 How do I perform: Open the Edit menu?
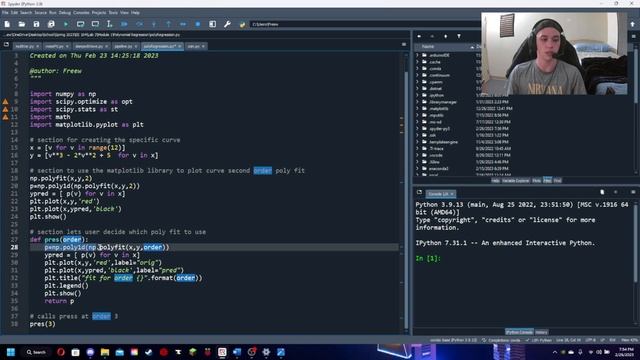click(14, 13)
